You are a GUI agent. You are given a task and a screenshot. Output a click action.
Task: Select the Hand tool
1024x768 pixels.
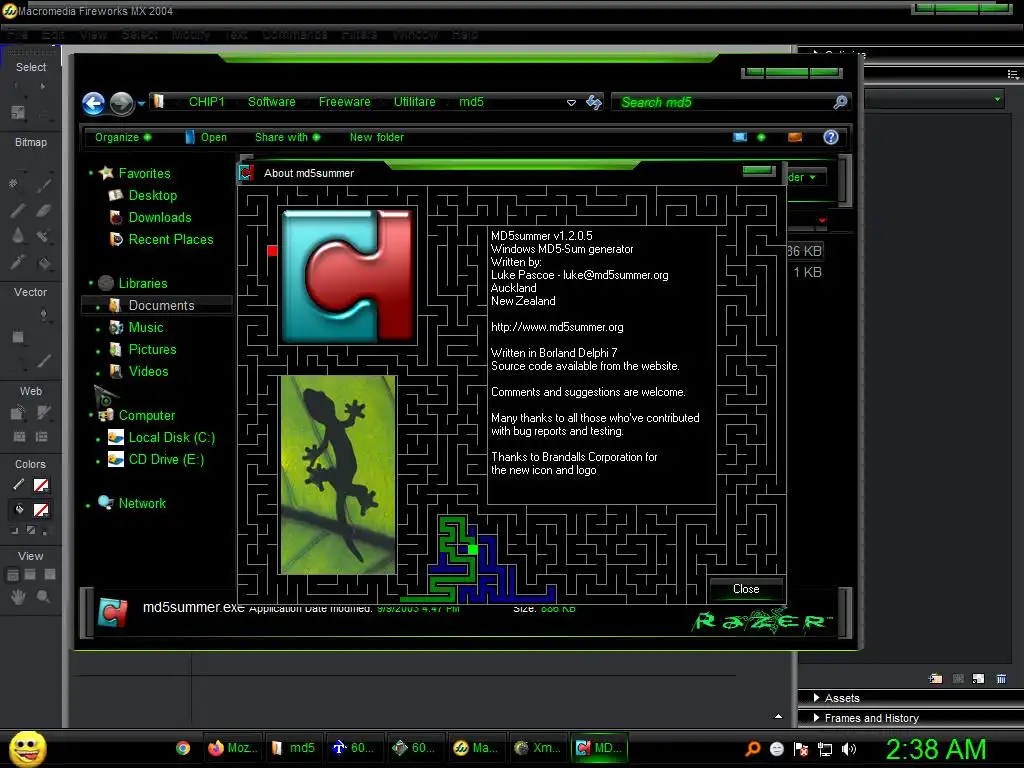(x=18, y=596)
